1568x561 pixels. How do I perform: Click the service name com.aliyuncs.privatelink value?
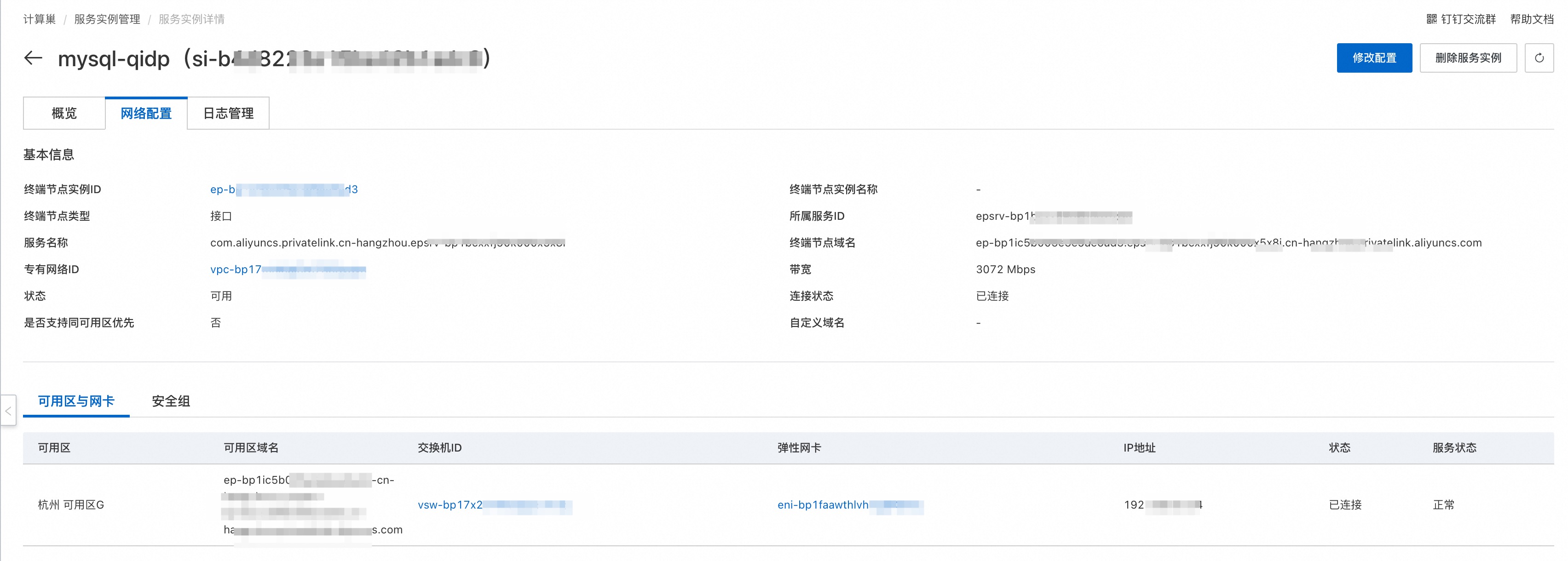pos(388,243)
